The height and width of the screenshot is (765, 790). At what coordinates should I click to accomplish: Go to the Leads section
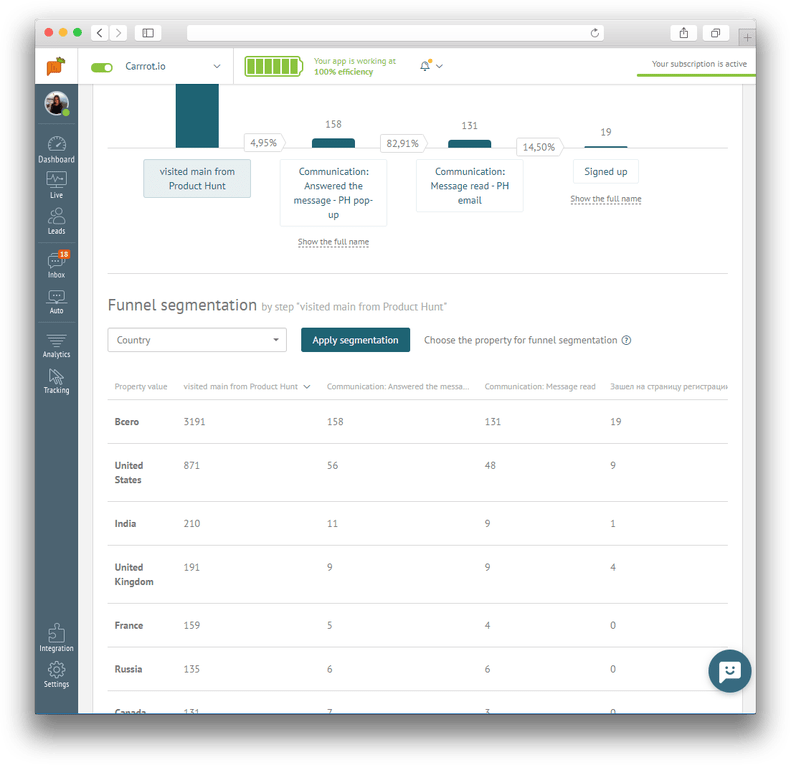56,220
